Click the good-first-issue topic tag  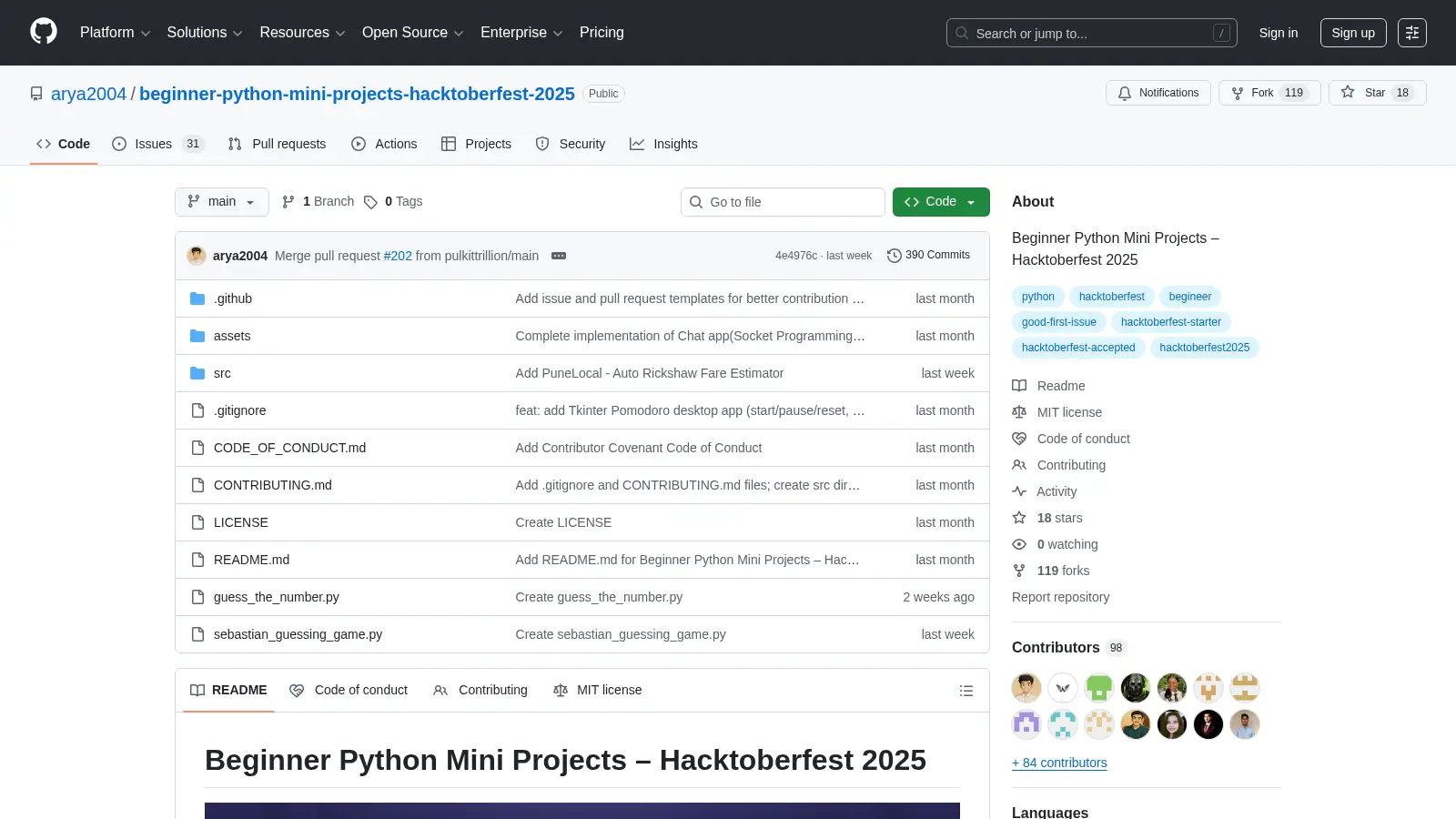tap(1059, 322)
